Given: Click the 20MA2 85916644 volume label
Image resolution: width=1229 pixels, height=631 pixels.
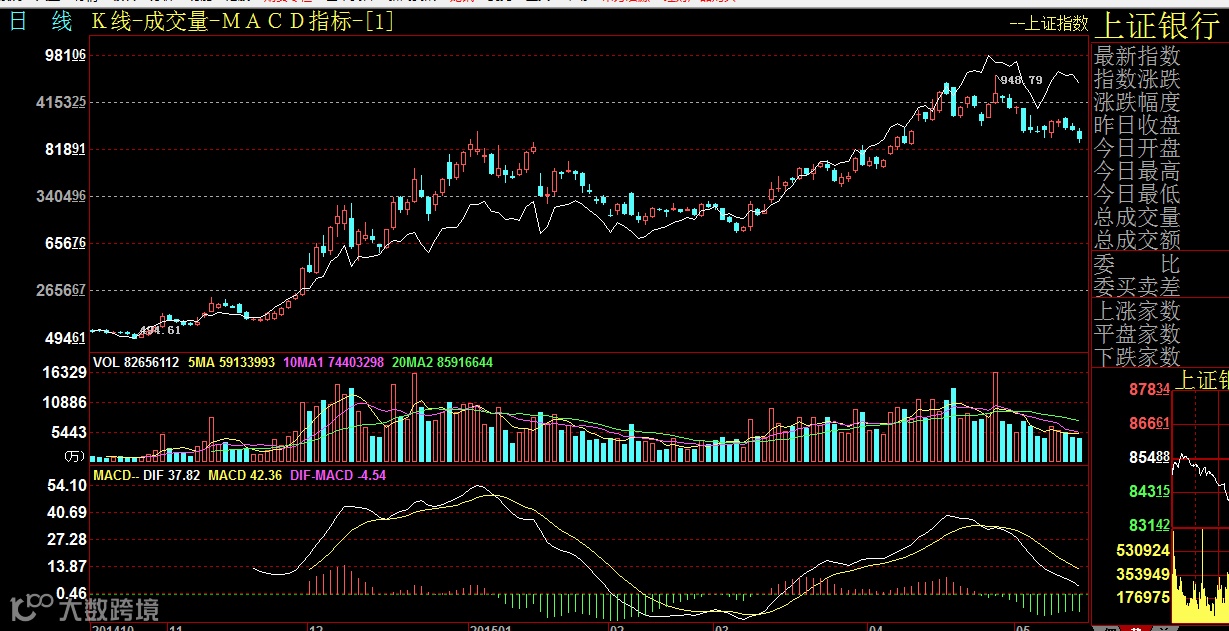Looking at the screenshot, I should (443, 362).
